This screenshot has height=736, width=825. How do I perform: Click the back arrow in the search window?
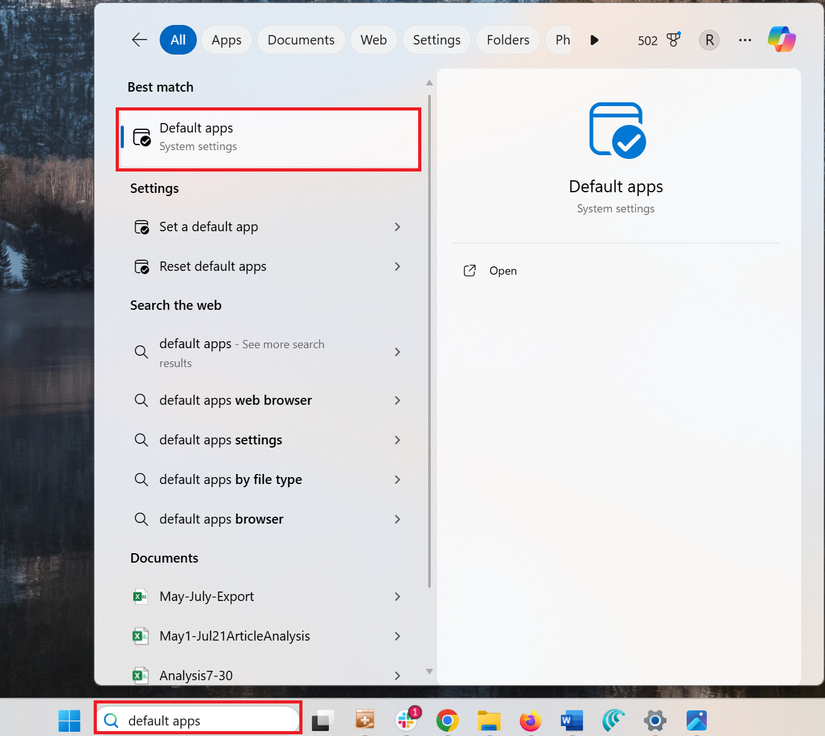[x=139, y=39]
